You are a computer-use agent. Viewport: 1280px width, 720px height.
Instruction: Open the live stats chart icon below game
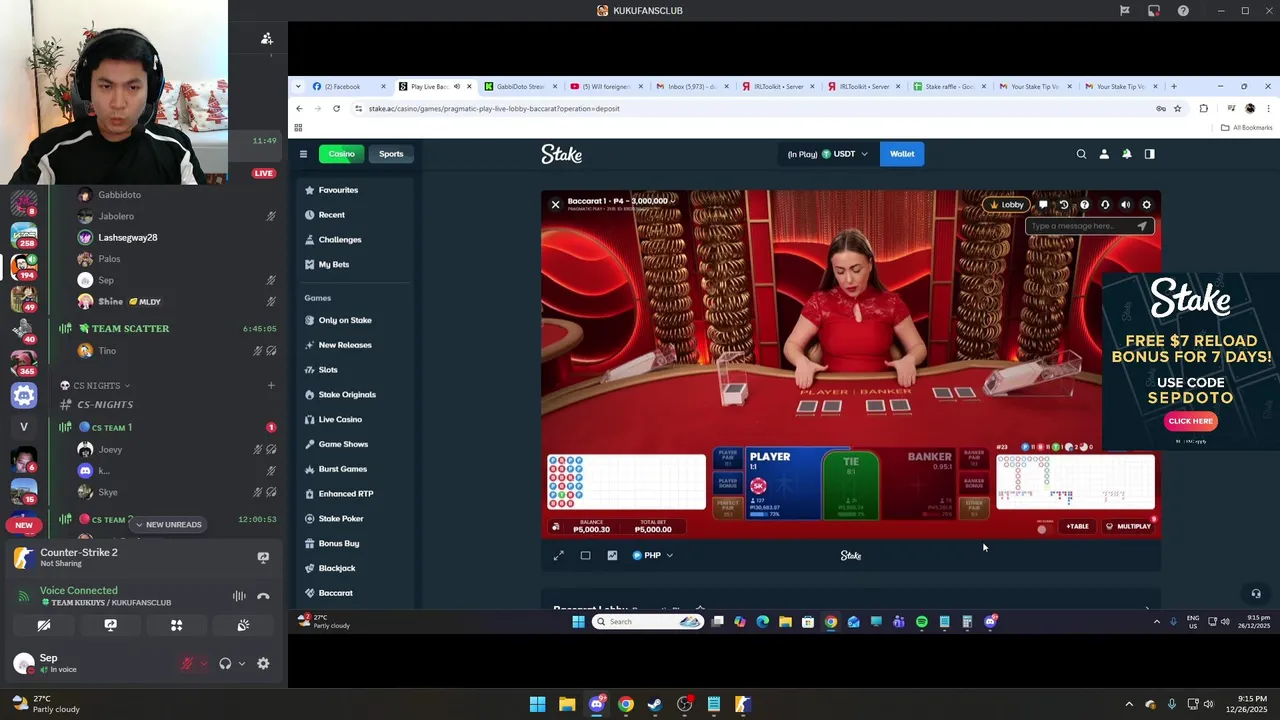pos(612,555)
